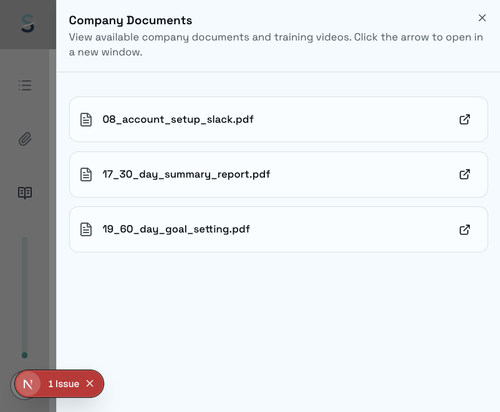This screenshot has width=500, height=412.
Task: Click the red N dev tools logo
Action: [x=28, y=384]
